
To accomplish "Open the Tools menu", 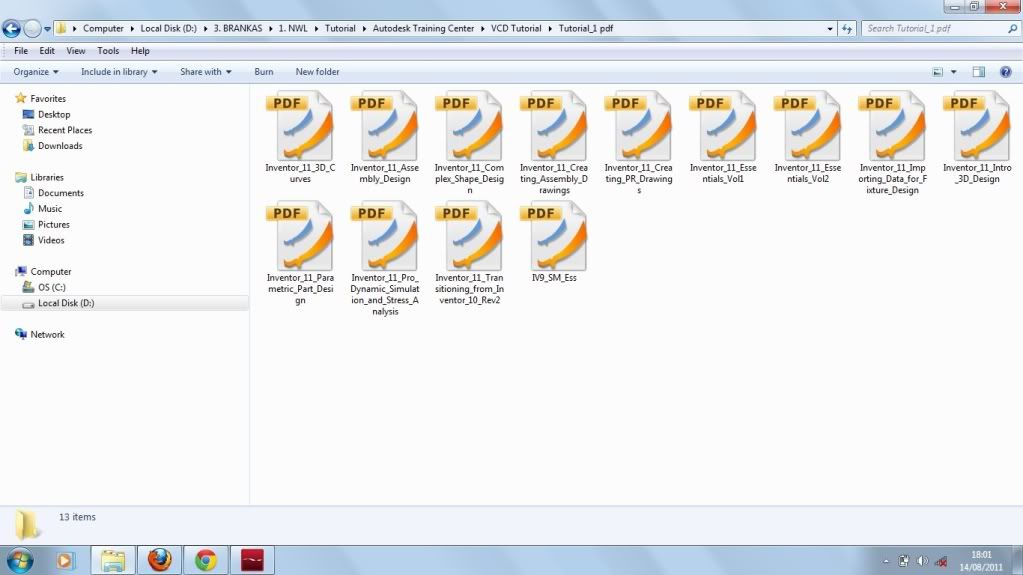I will coord(108,51).
